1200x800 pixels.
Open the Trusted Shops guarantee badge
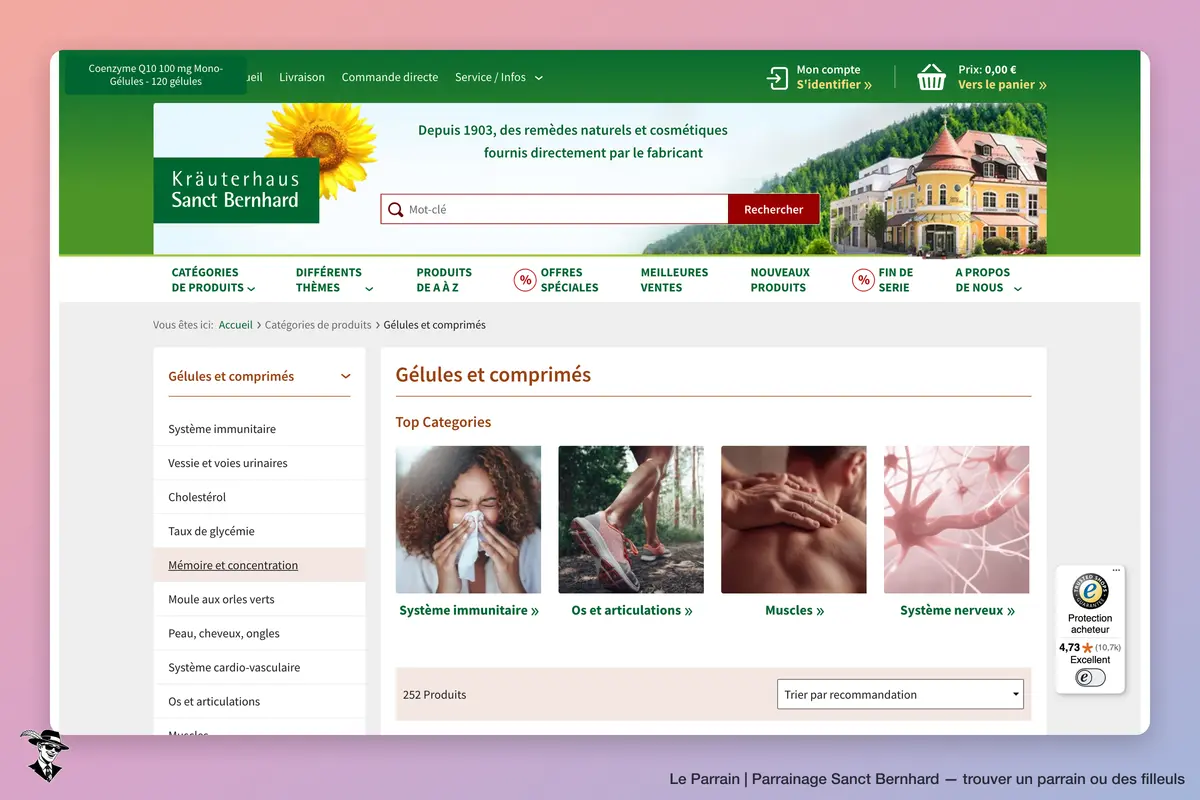coord(1090,591)
